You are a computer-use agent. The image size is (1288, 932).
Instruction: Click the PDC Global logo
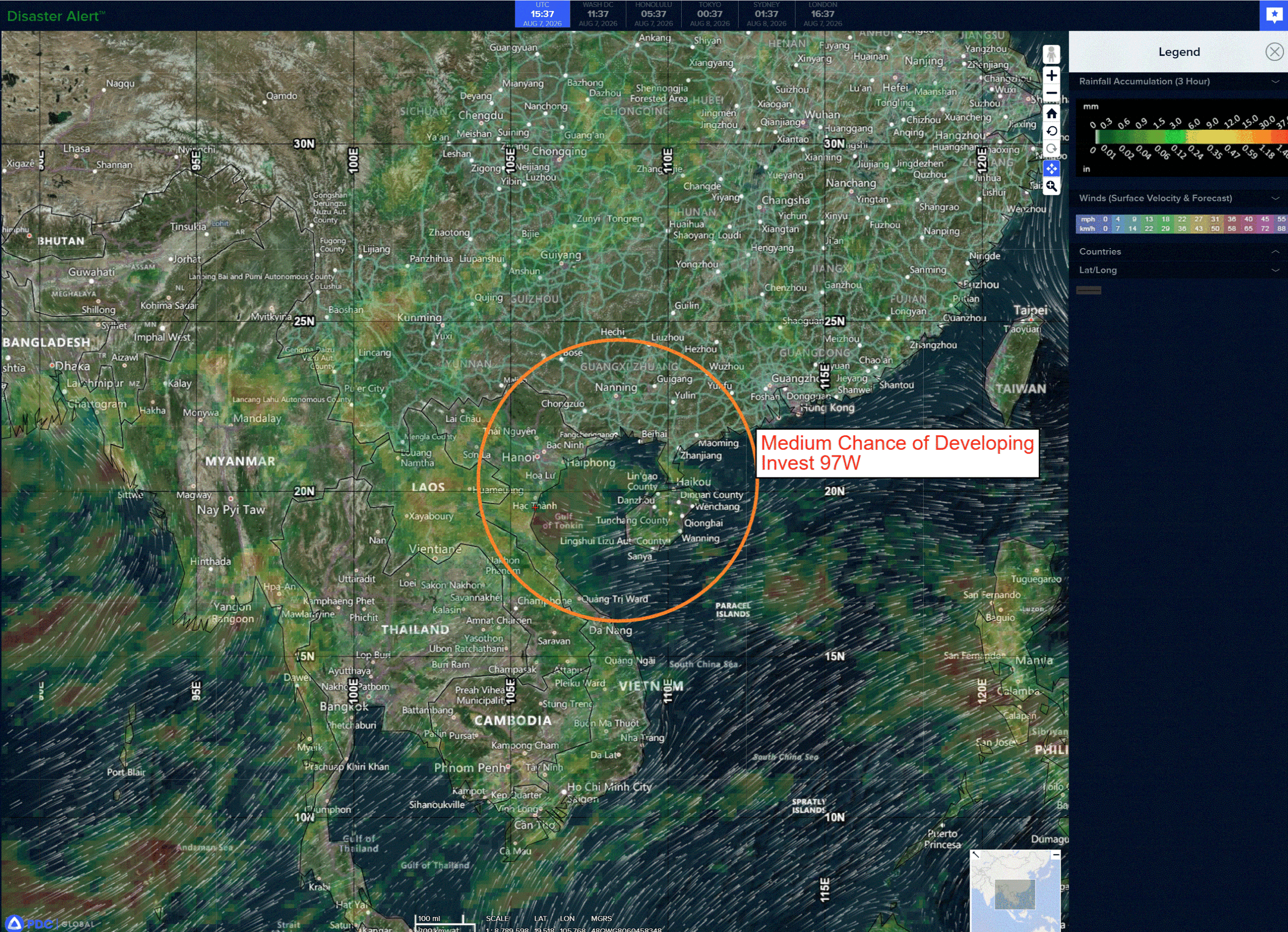click(x=50, y=923)
